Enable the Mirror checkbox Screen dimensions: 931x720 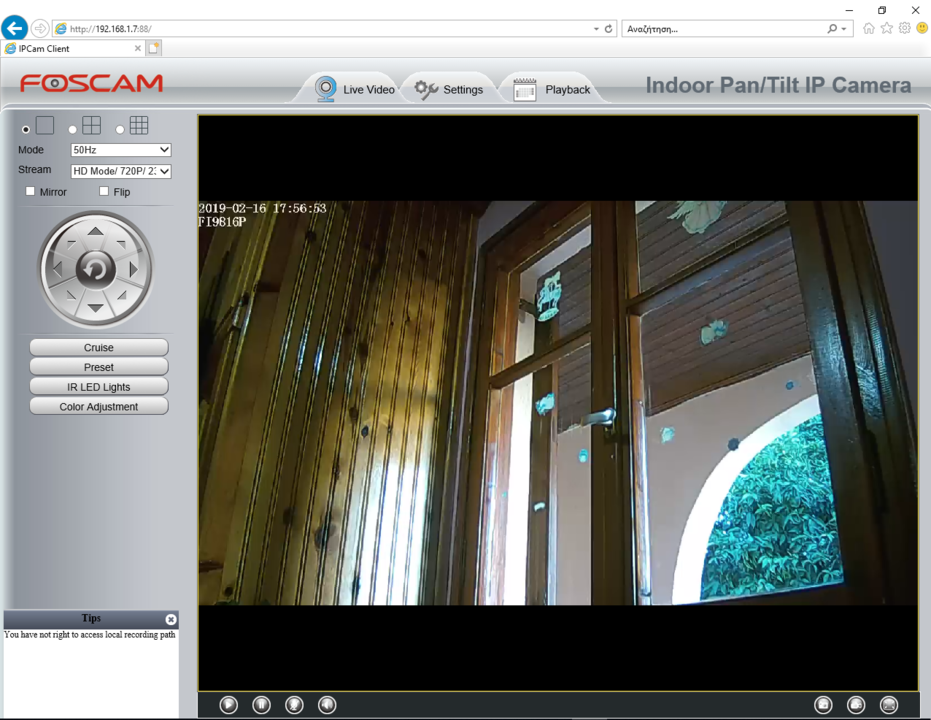tap(30, 191)
